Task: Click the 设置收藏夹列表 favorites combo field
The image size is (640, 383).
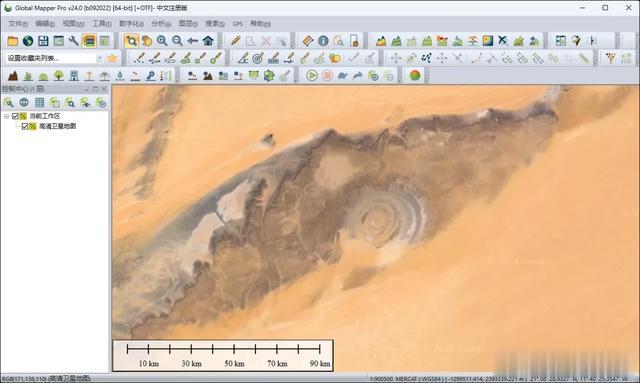Action: (x=51, y=58)
